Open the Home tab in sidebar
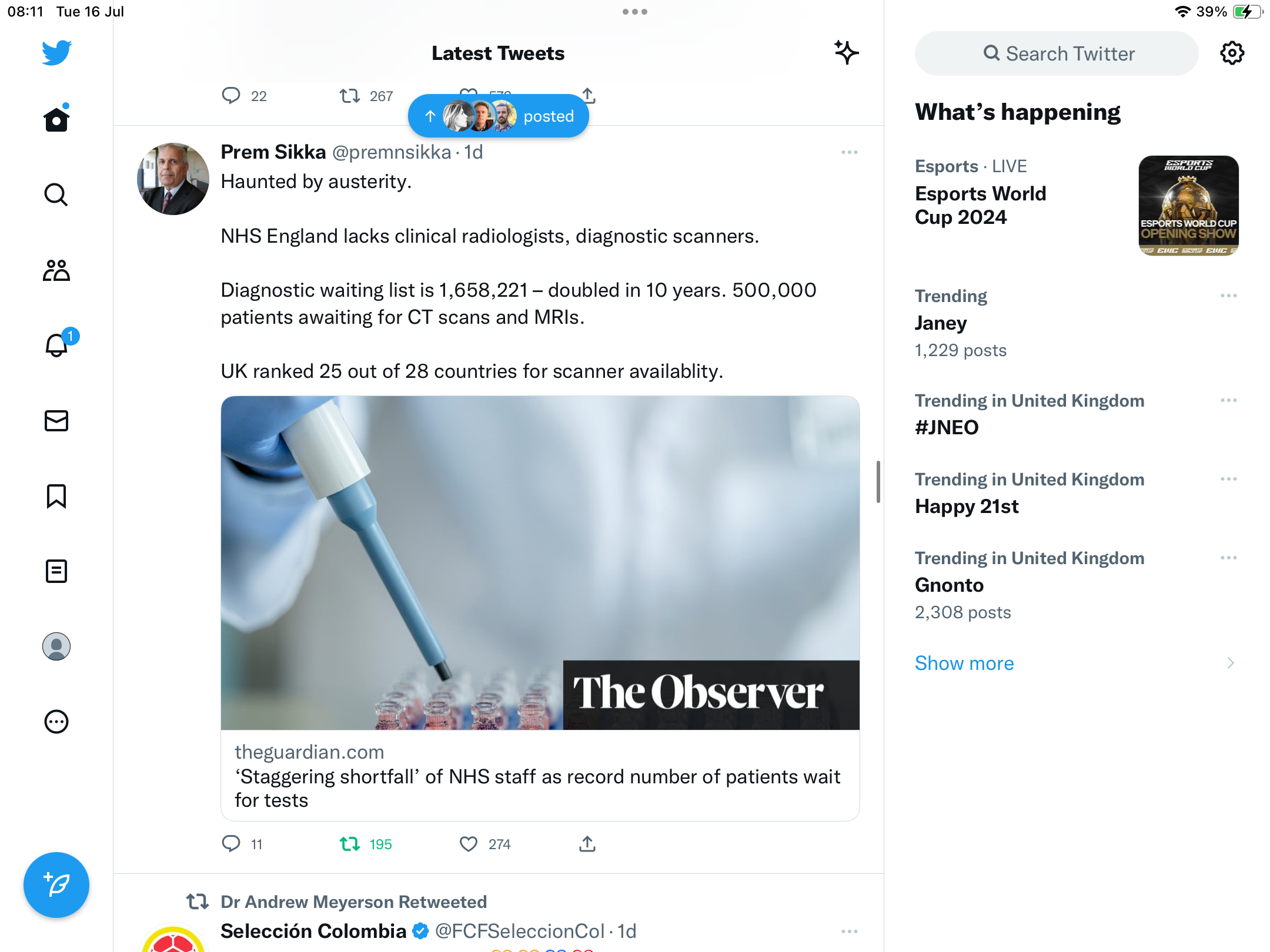 click(x=56, y=120)
